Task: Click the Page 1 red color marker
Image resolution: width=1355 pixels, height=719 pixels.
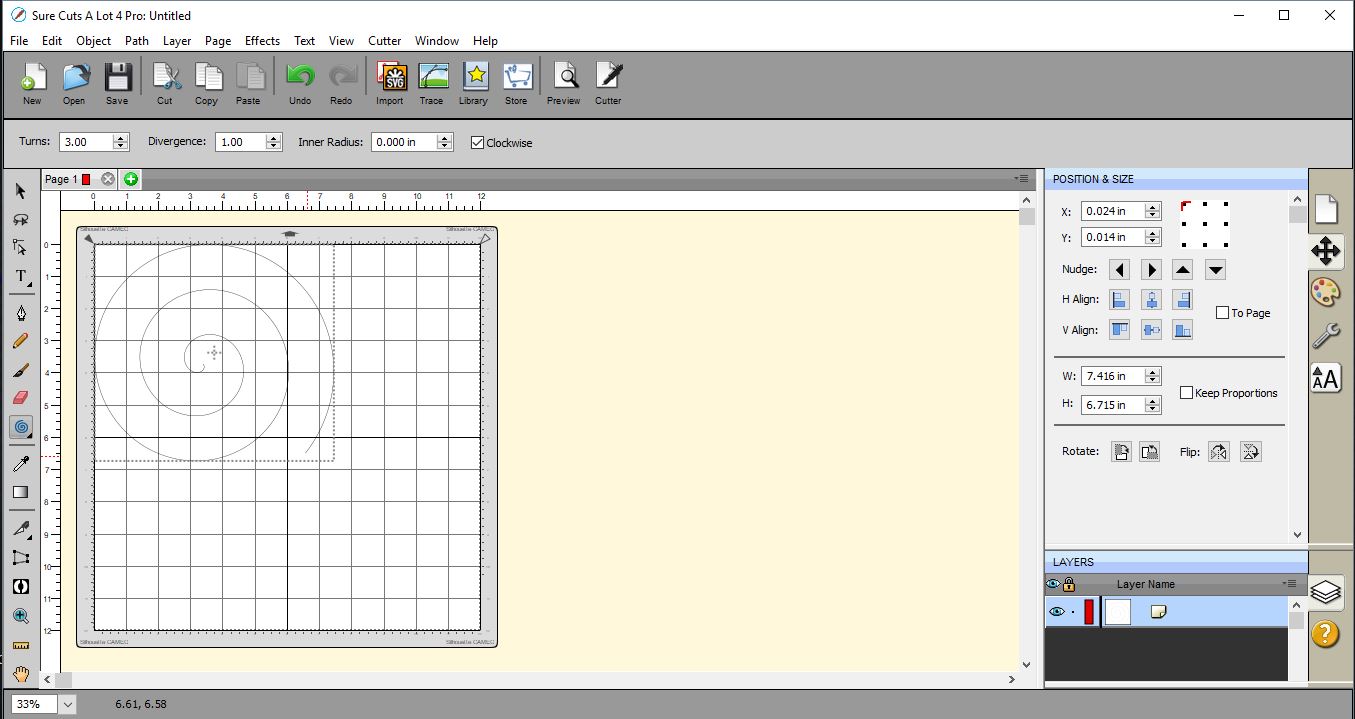Action: coord(86,179)
